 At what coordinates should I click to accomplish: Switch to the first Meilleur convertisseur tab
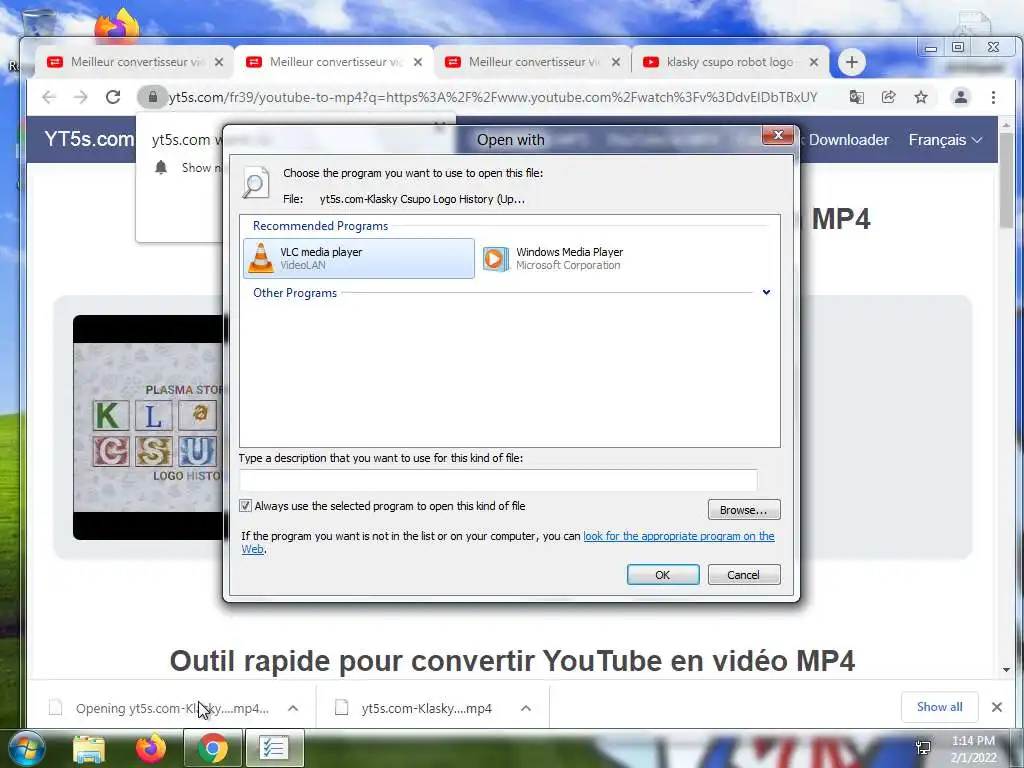(x=135, y=62)
